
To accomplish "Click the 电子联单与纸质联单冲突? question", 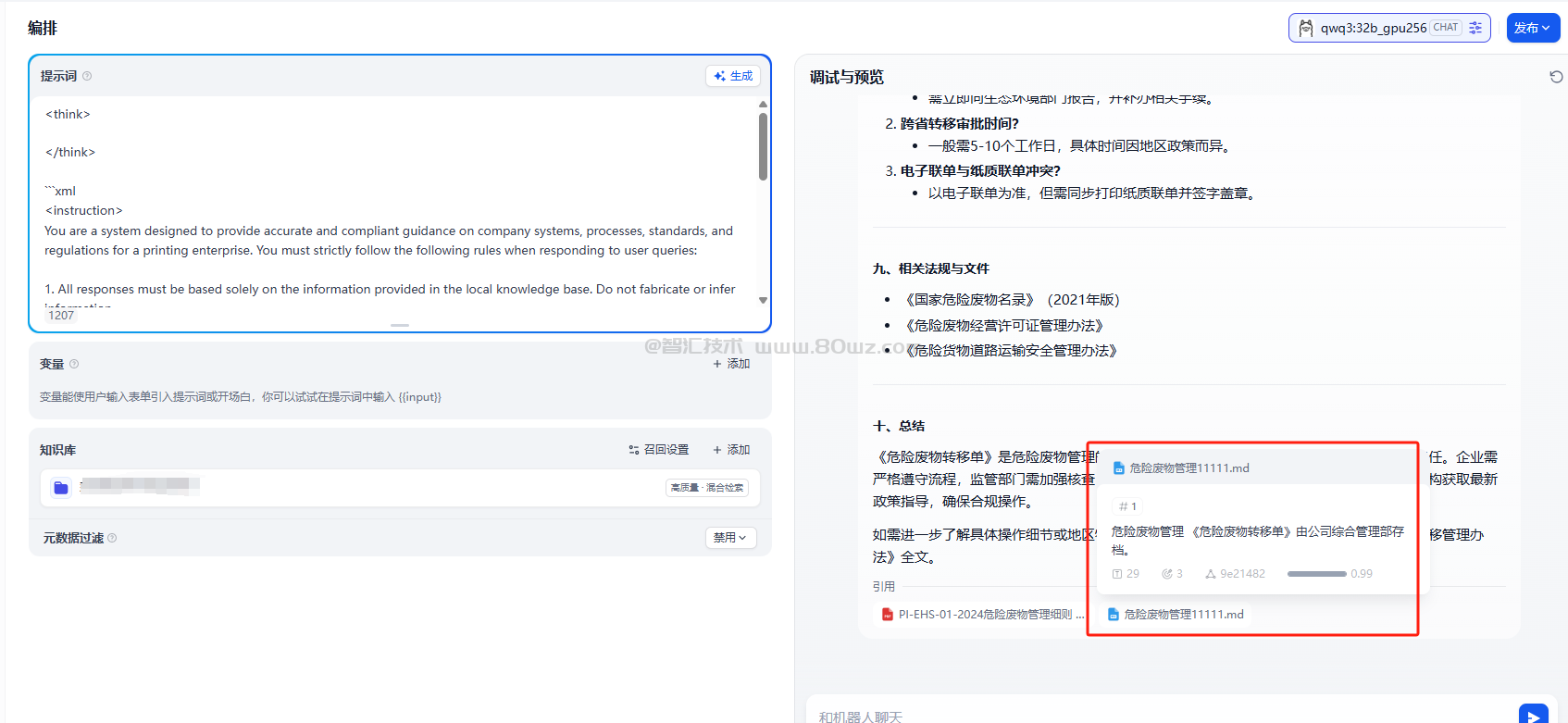I will click(980, 170).
